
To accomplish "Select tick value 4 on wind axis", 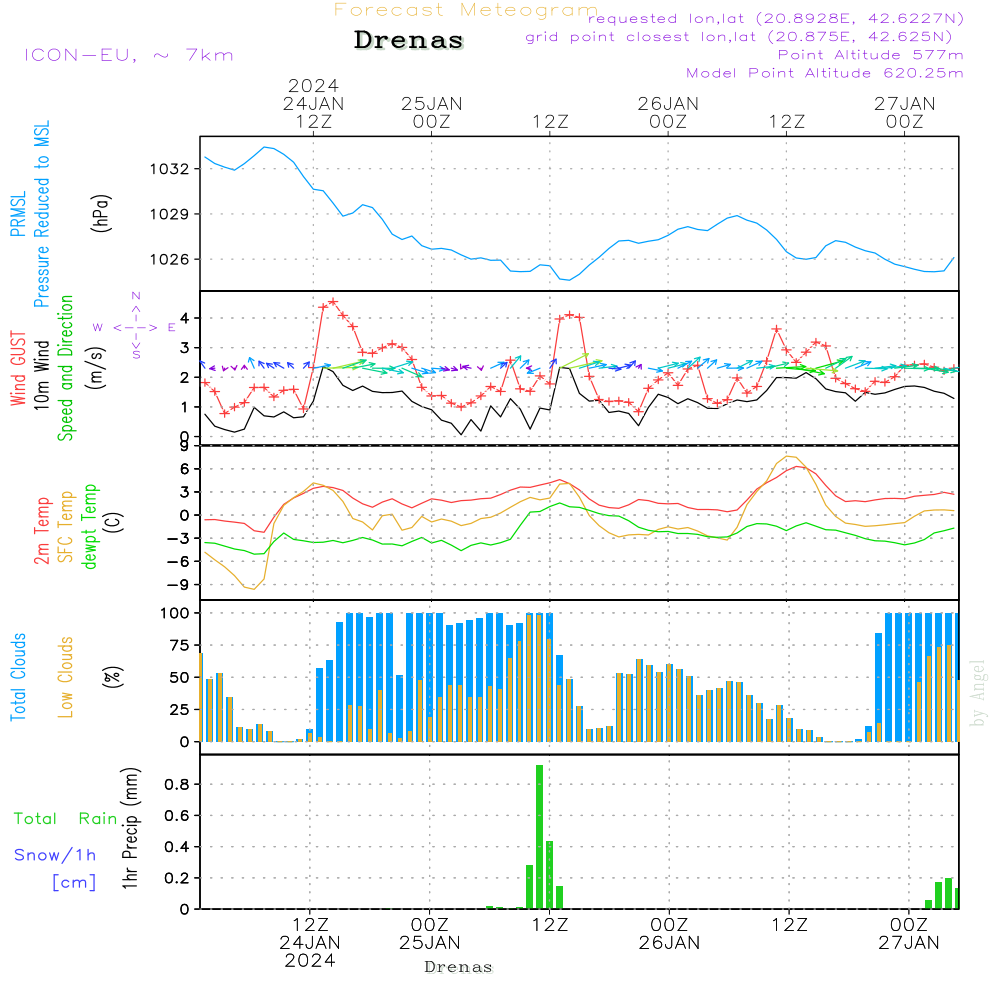I will [x=184, y=318].
